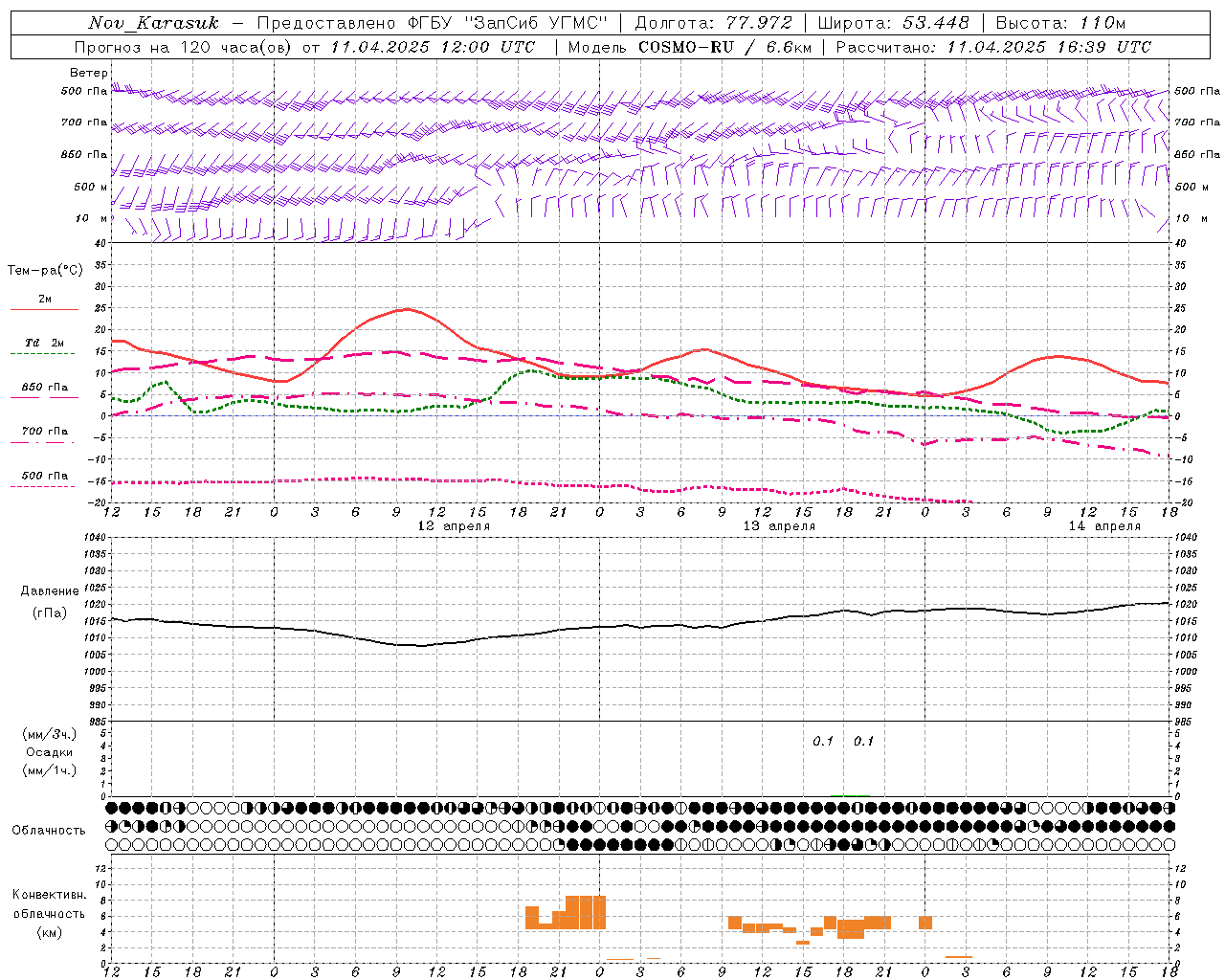
Task: Select the (мм/3ч.) precipitation unit label
Action: (50, 734)
